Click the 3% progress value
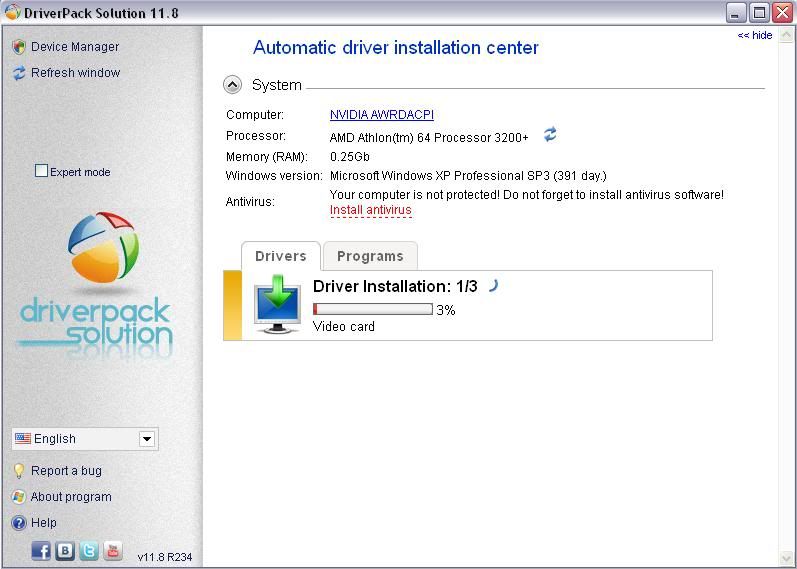Screen dimensions: 797x569 coord(446,310)
